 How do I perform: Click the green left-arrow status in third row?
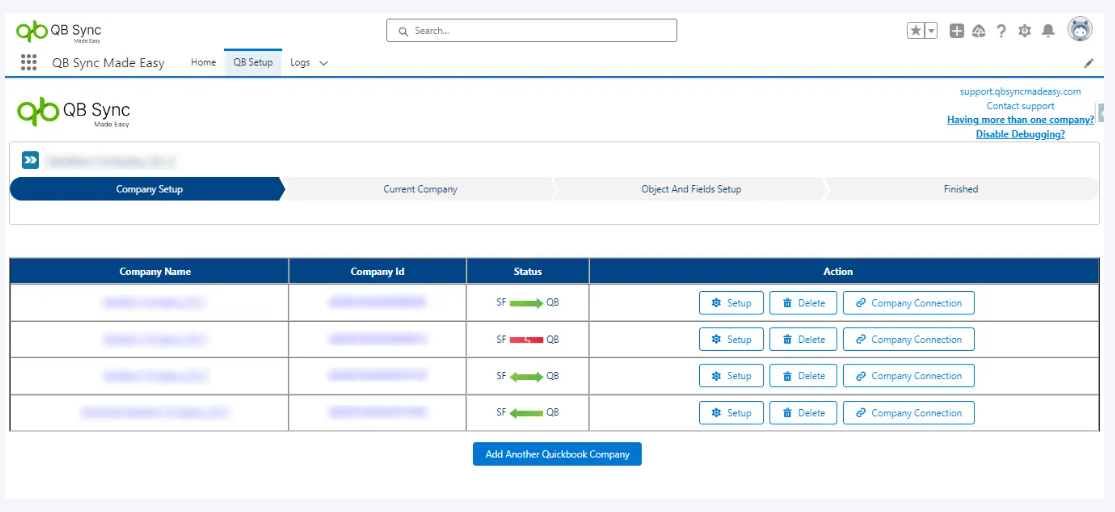pyautogui.click(x=526, y=375)
